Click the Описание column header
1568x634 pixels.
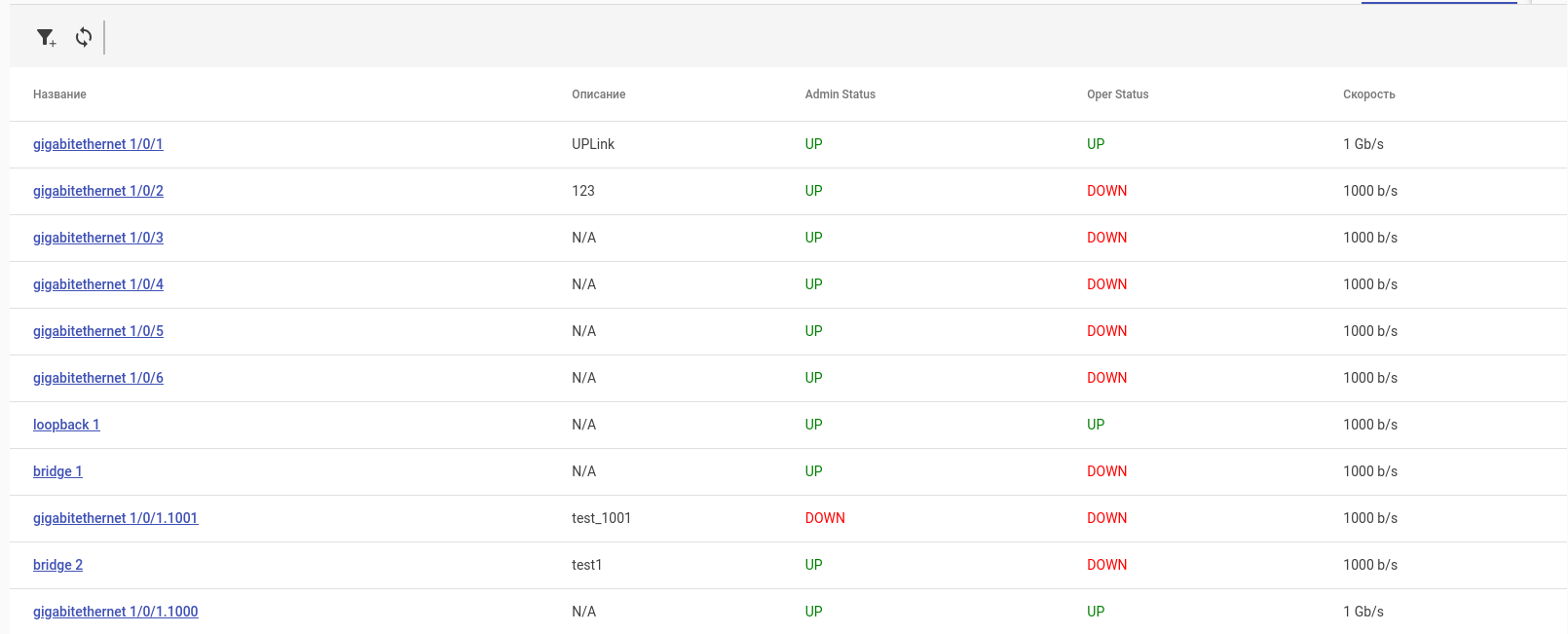pos(598,94)
